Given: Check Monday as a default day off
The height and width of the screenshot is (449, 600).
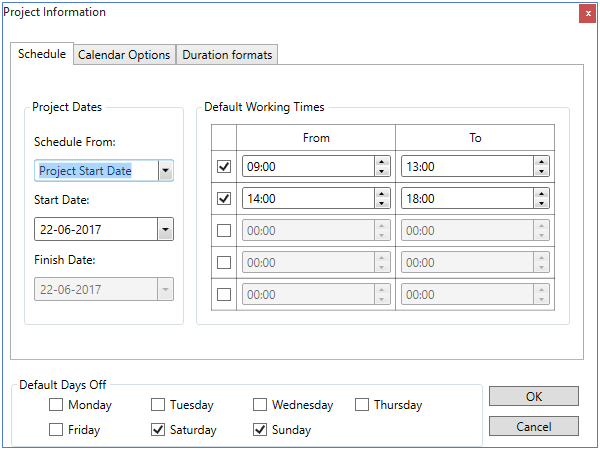Looking at the screenshot, I should pos(56,405).
